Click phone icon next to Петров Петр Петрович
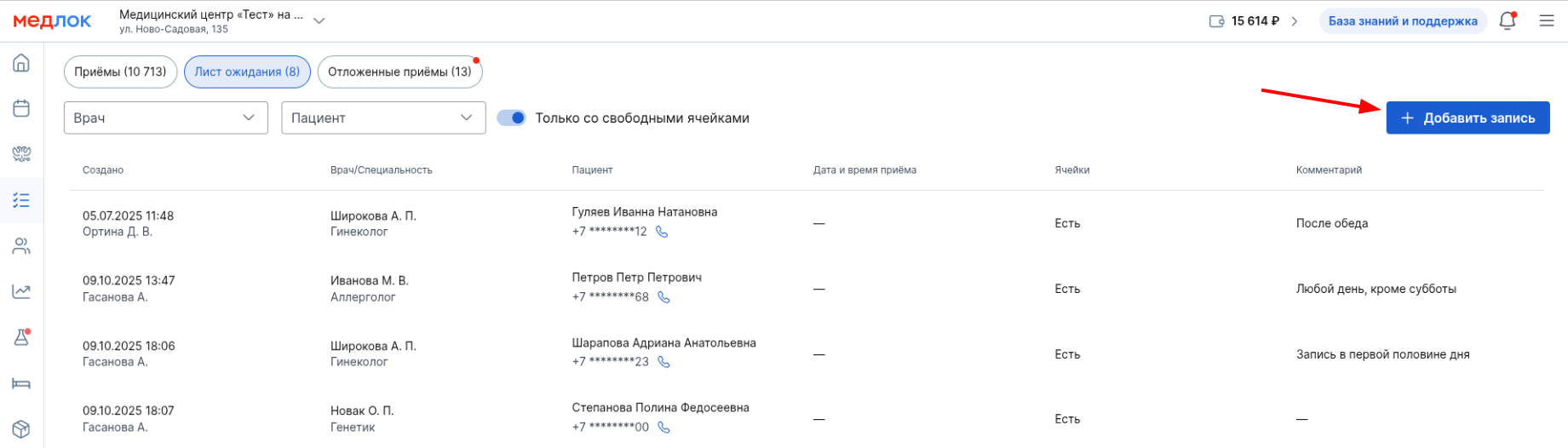The image size is (1568, 448). click(x=664, y=297)
